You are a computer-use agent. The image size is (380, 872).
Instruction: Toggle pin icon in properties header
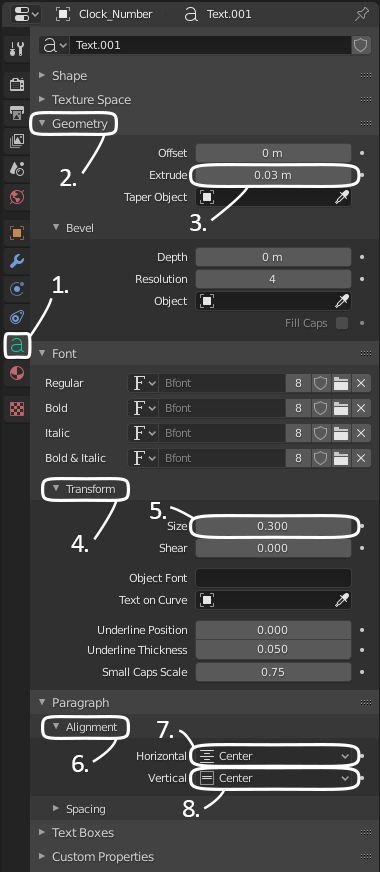point(362,14)
